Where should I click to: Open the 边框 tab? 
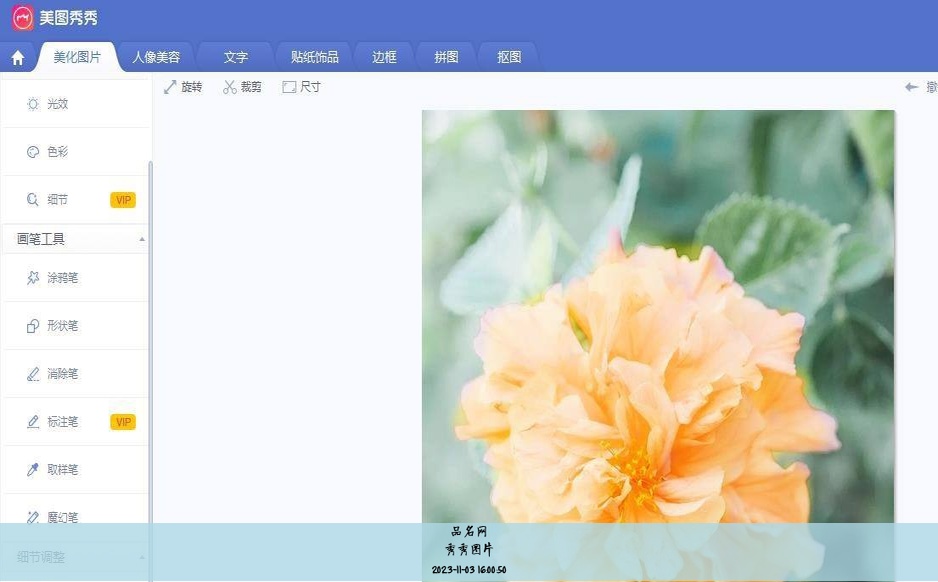click(384, 57)
